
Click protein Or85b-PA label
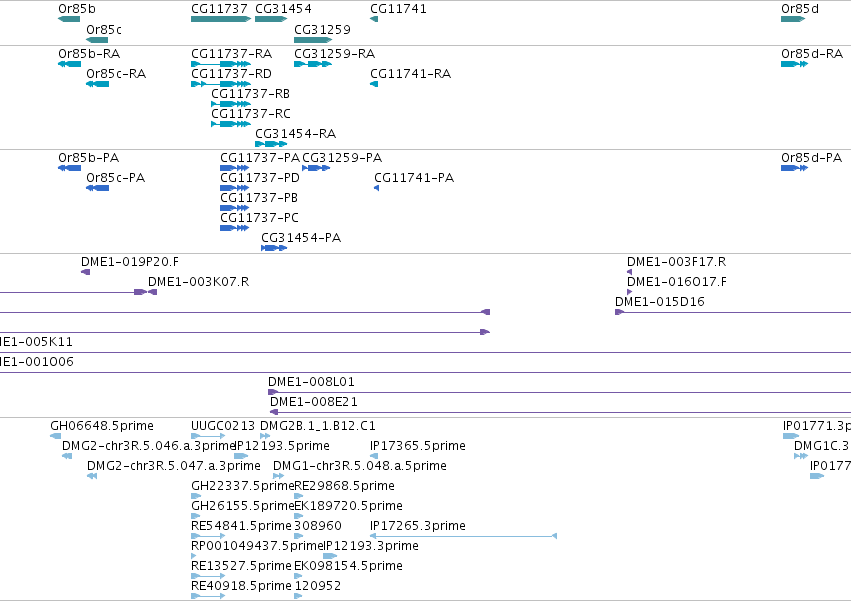pyautogui.click(x=88, y=158)
